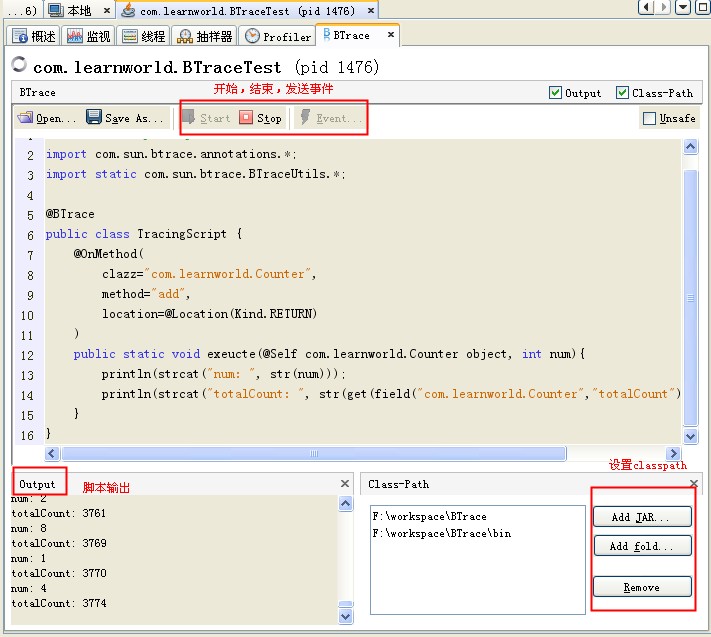This screenshot has height=637, width=711.
Task: Toggle the Output checkbox
Action: (x=556, y=93)
